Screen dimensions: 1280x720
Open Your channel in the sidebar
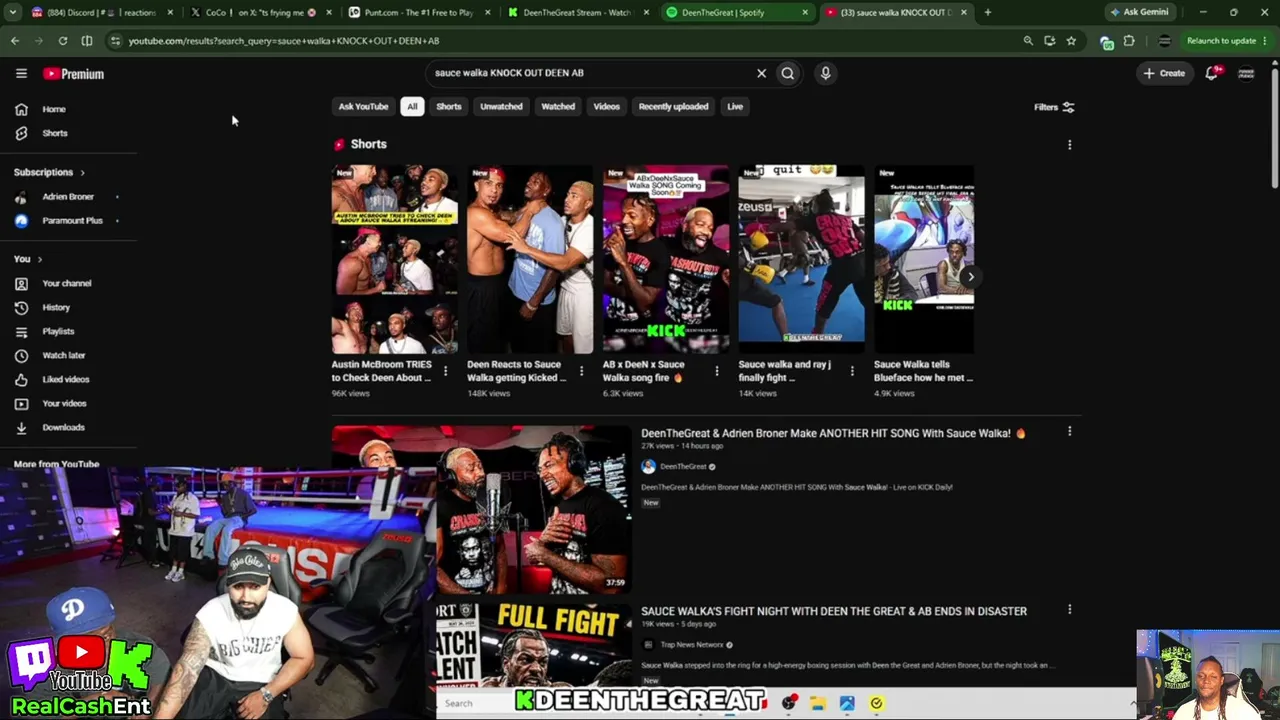click(68, 283)
